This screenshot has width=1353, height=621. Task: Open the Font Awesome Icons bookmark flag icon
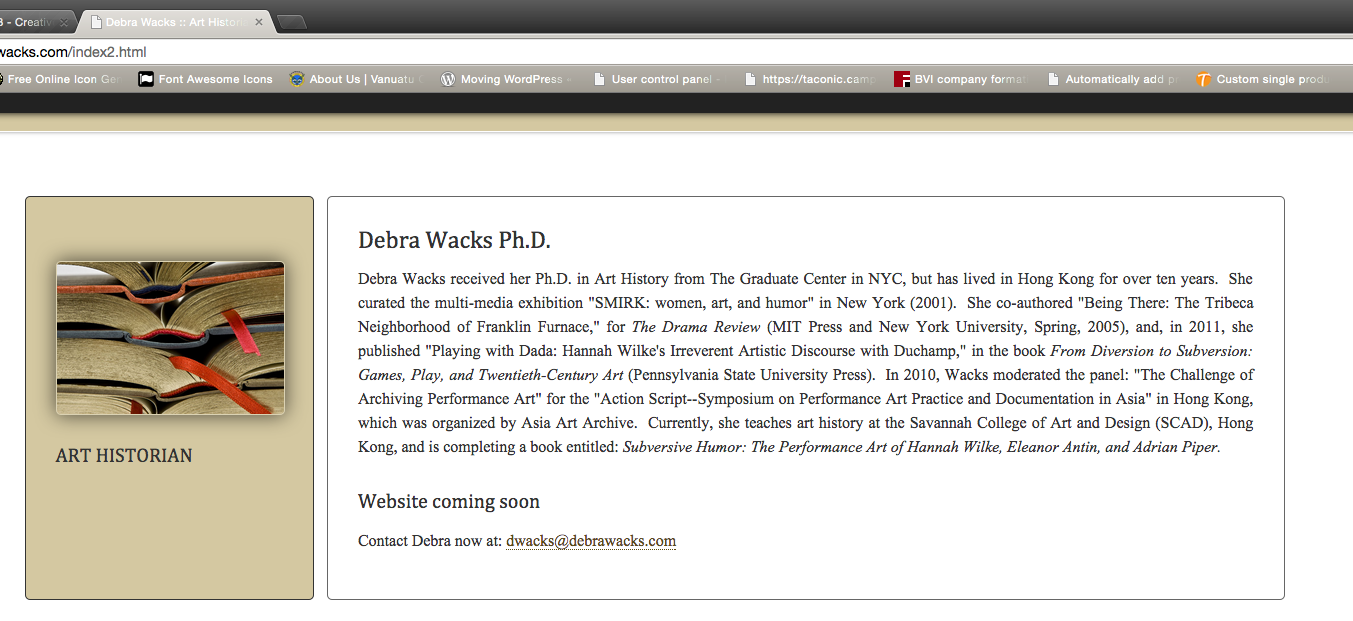[x=146, y=79]
